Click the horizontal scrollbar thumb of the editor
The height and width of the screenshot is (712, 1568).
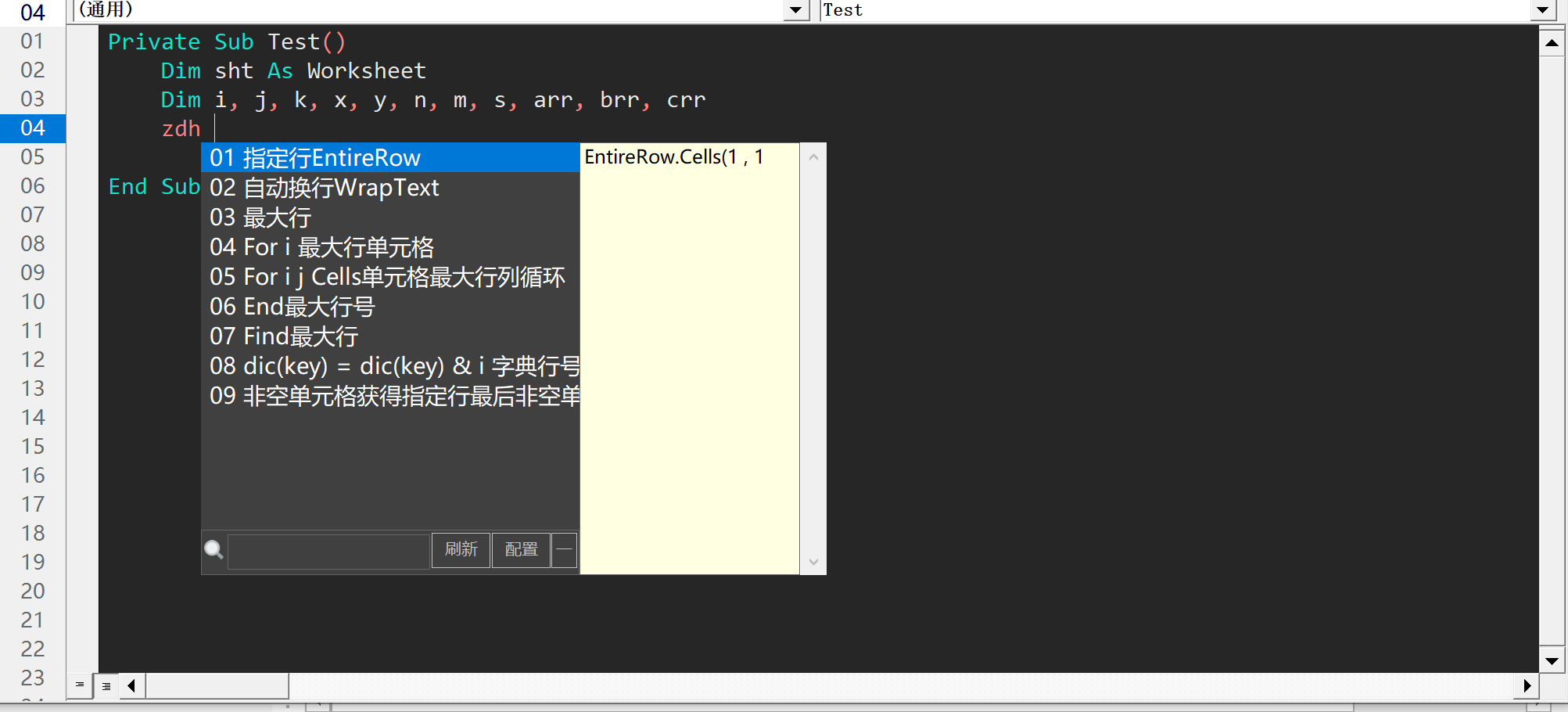(x=217, y=686)
